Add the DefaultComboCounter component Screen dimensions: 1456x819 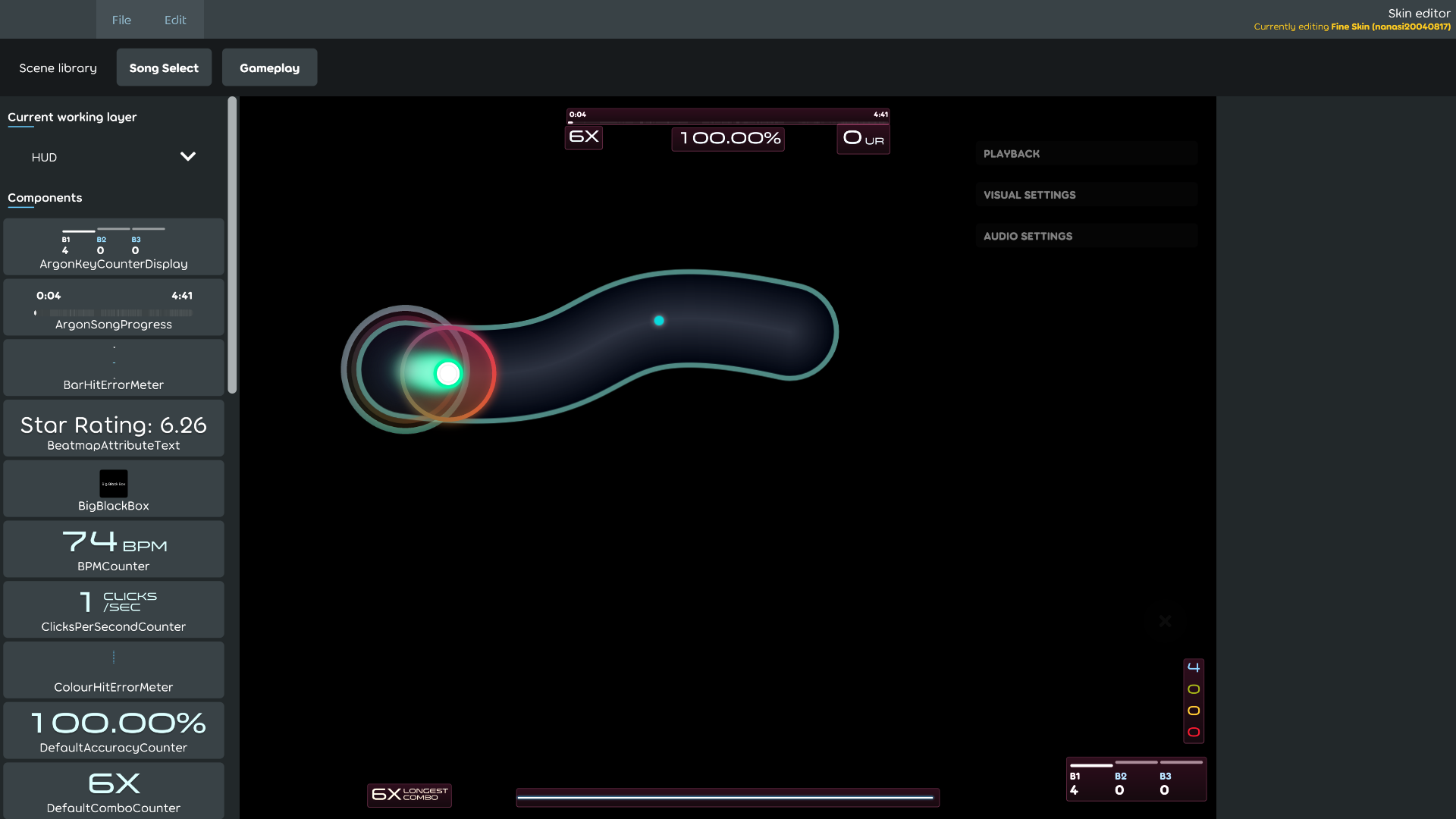point(114,791)
